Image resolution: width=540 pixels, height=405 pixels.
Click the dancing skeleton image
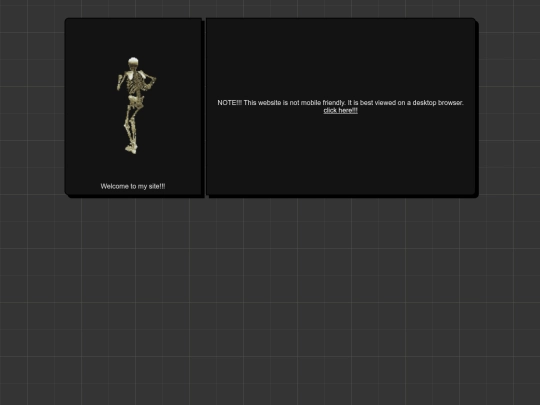tap(136, 105)
